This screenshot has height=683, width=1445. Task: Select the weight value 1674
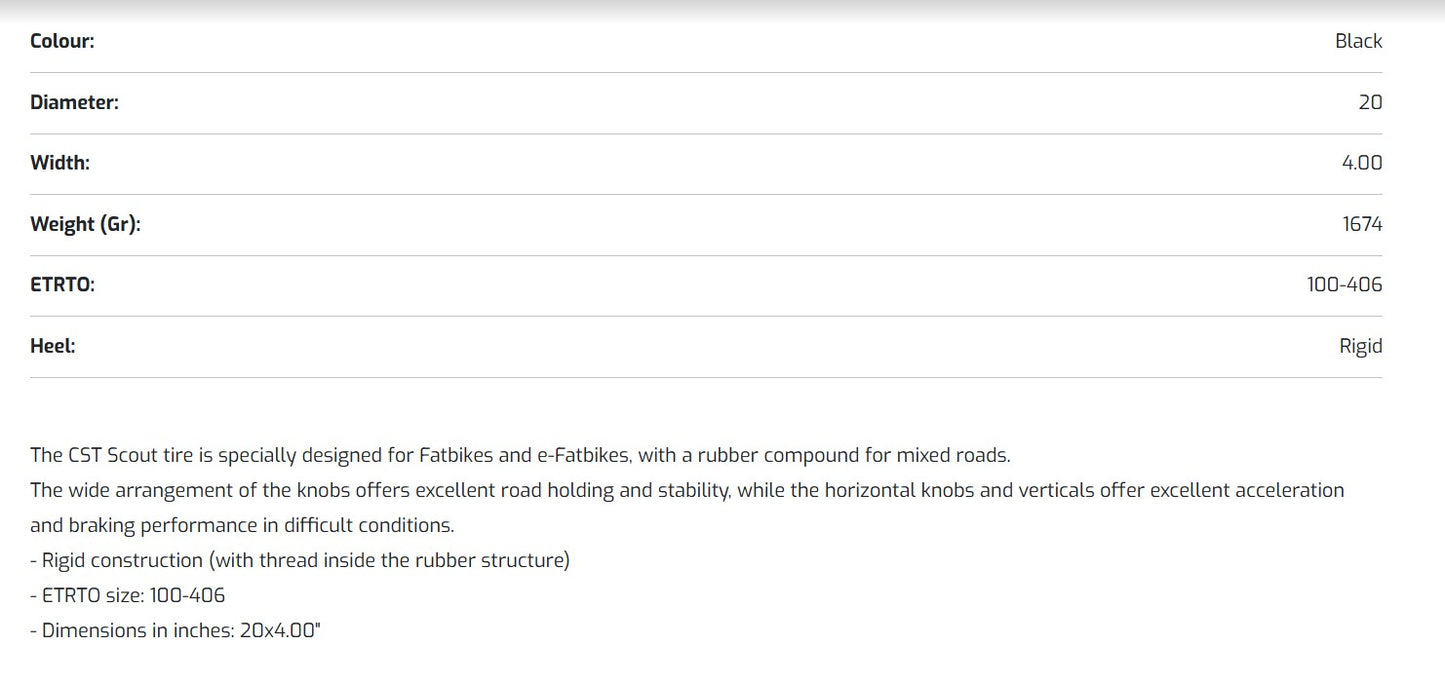point(1362,224)
